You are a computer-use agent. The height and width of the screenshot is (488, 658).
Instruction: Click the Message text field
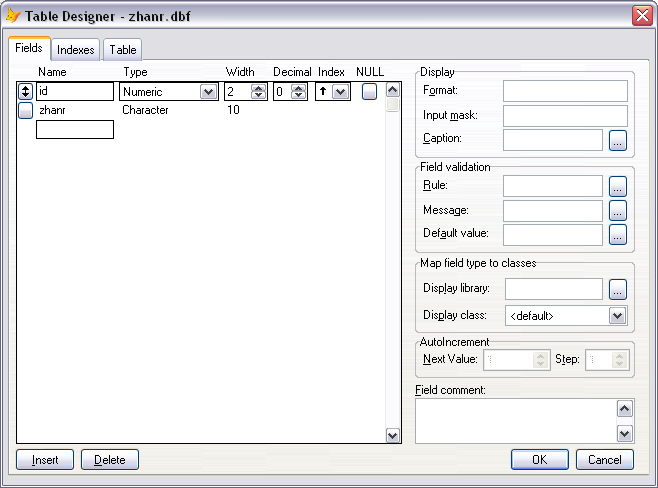553,210
